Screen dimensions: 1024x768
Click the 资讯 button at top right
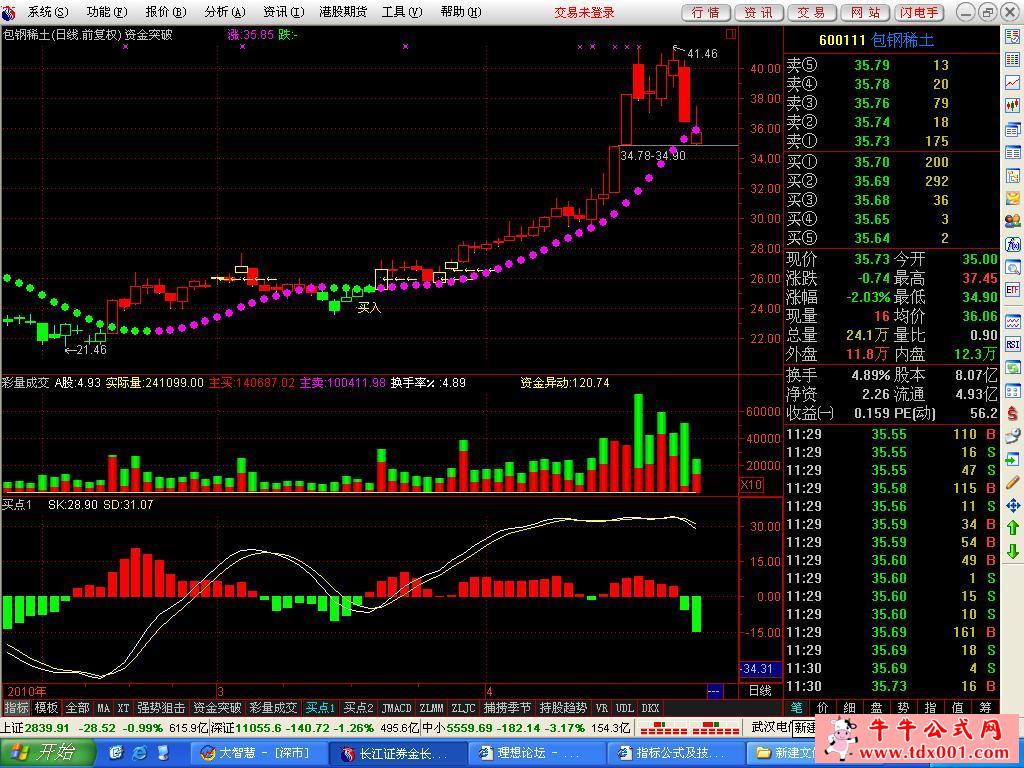point(759,12)
